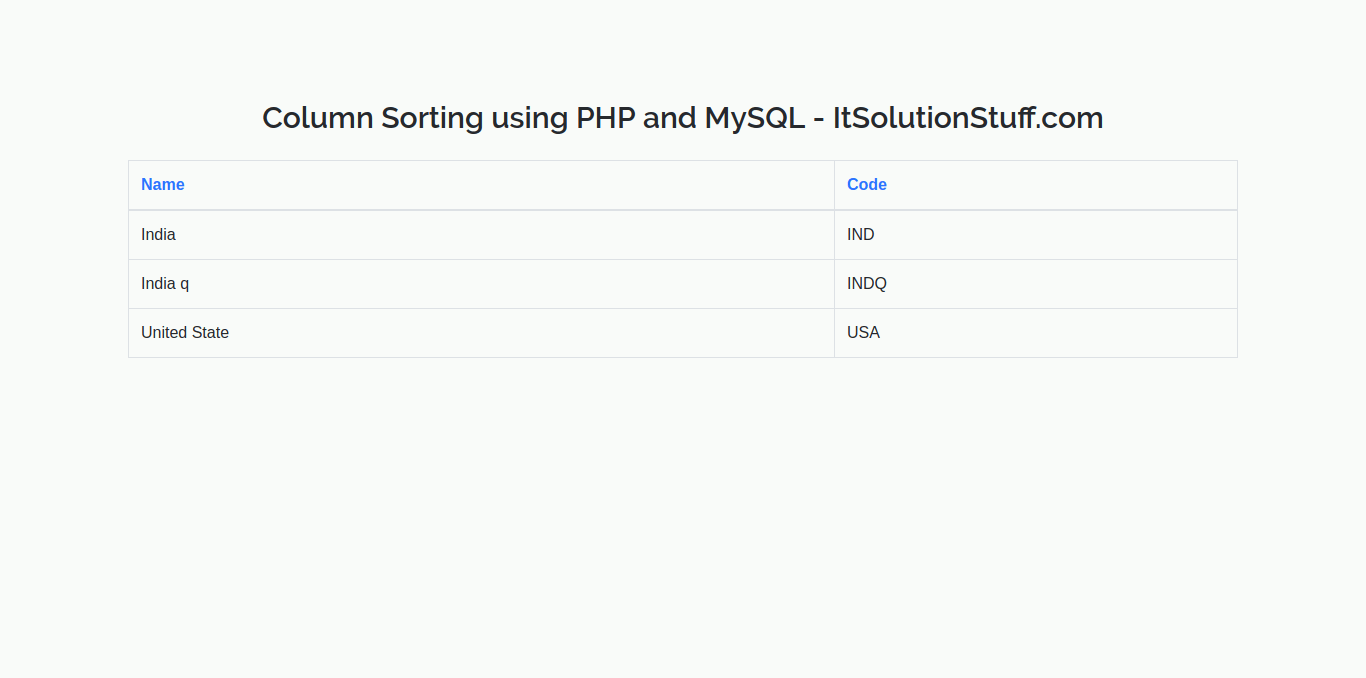Click the Column Sorting page heading
1366x678 pixels.
[x=683, y=118]
